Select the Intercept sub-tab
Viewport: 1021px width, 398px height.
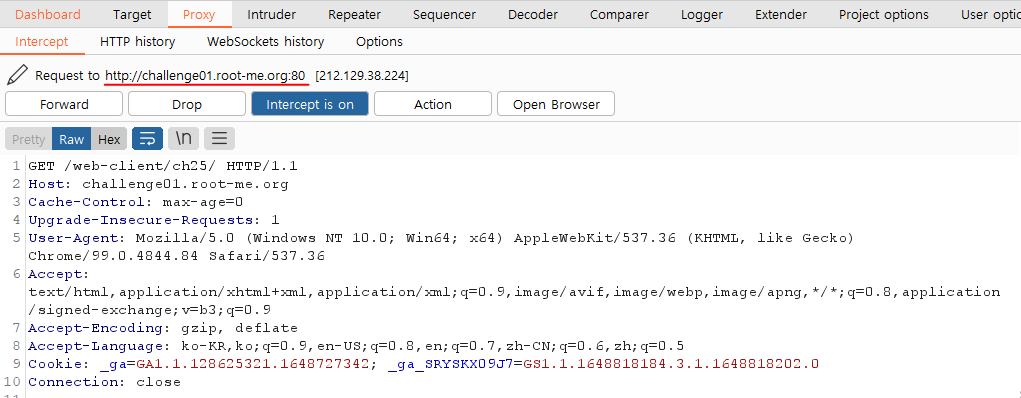coord(42,42)
